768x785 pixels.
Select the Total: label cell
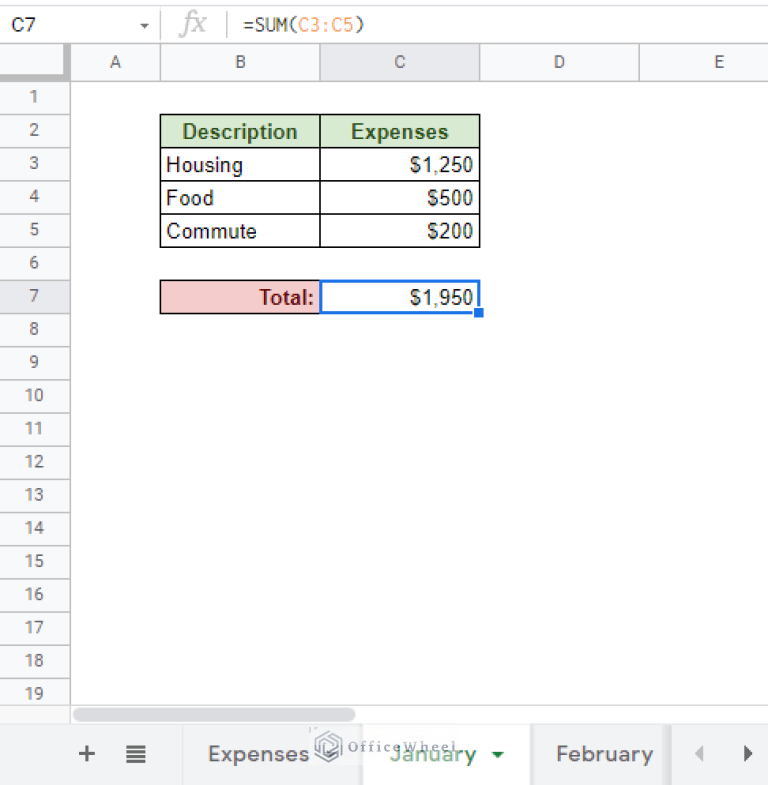(240, 297)
